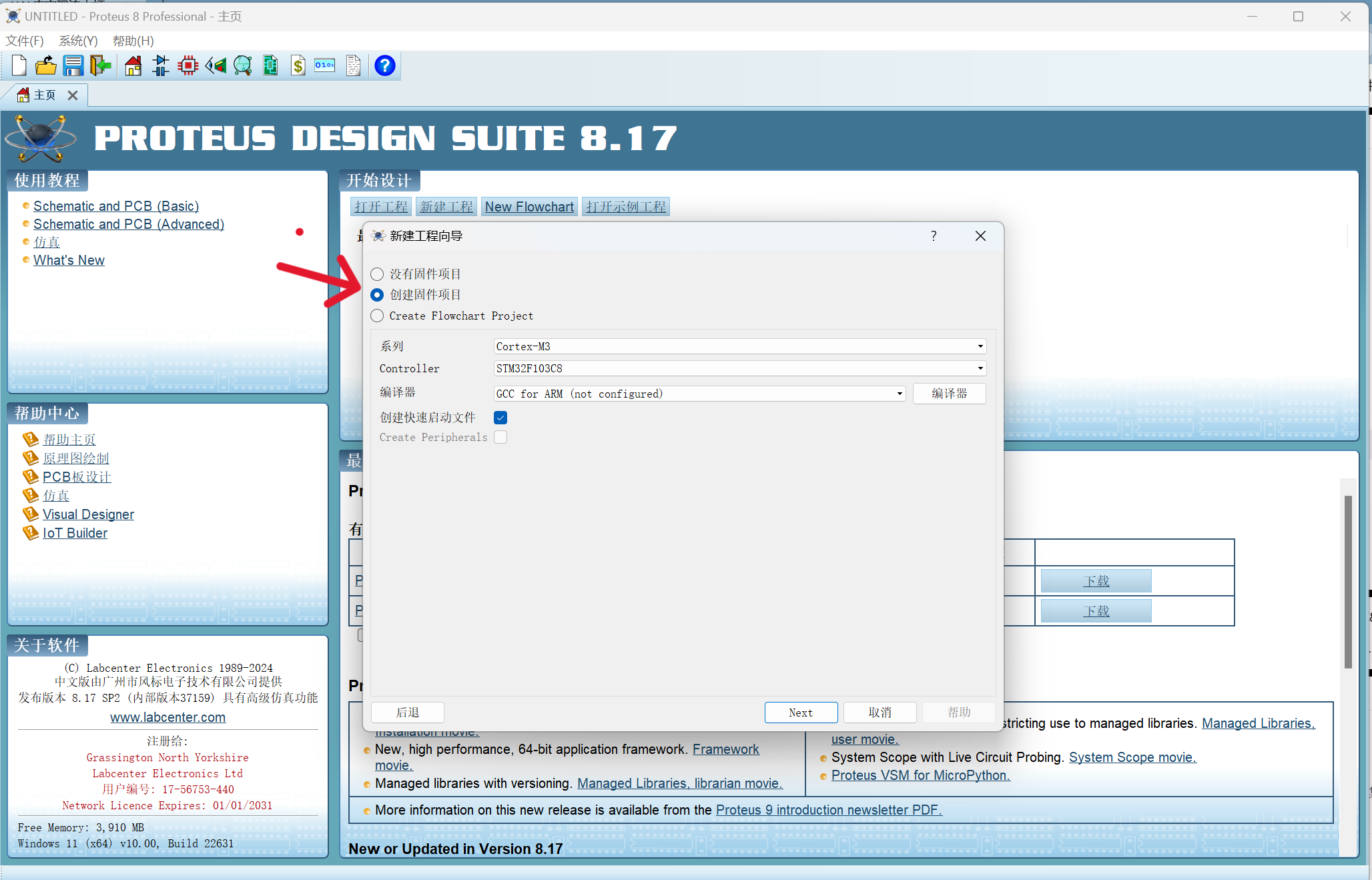Open Bill of Materials dollar icon
Image resolution: width=1372 pixels, height=880 pixels.
click(x=298, y=65)
